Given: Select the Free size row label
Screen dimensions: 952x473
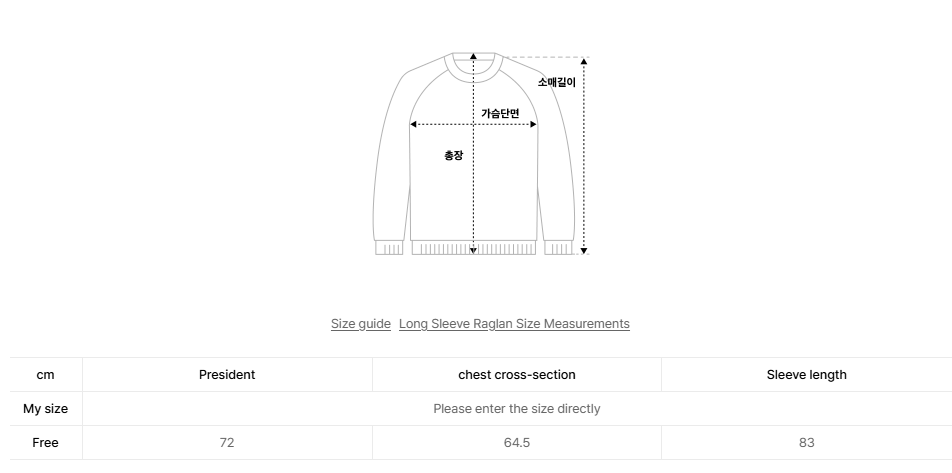Looking at the screenshot, I should [46, 443].
